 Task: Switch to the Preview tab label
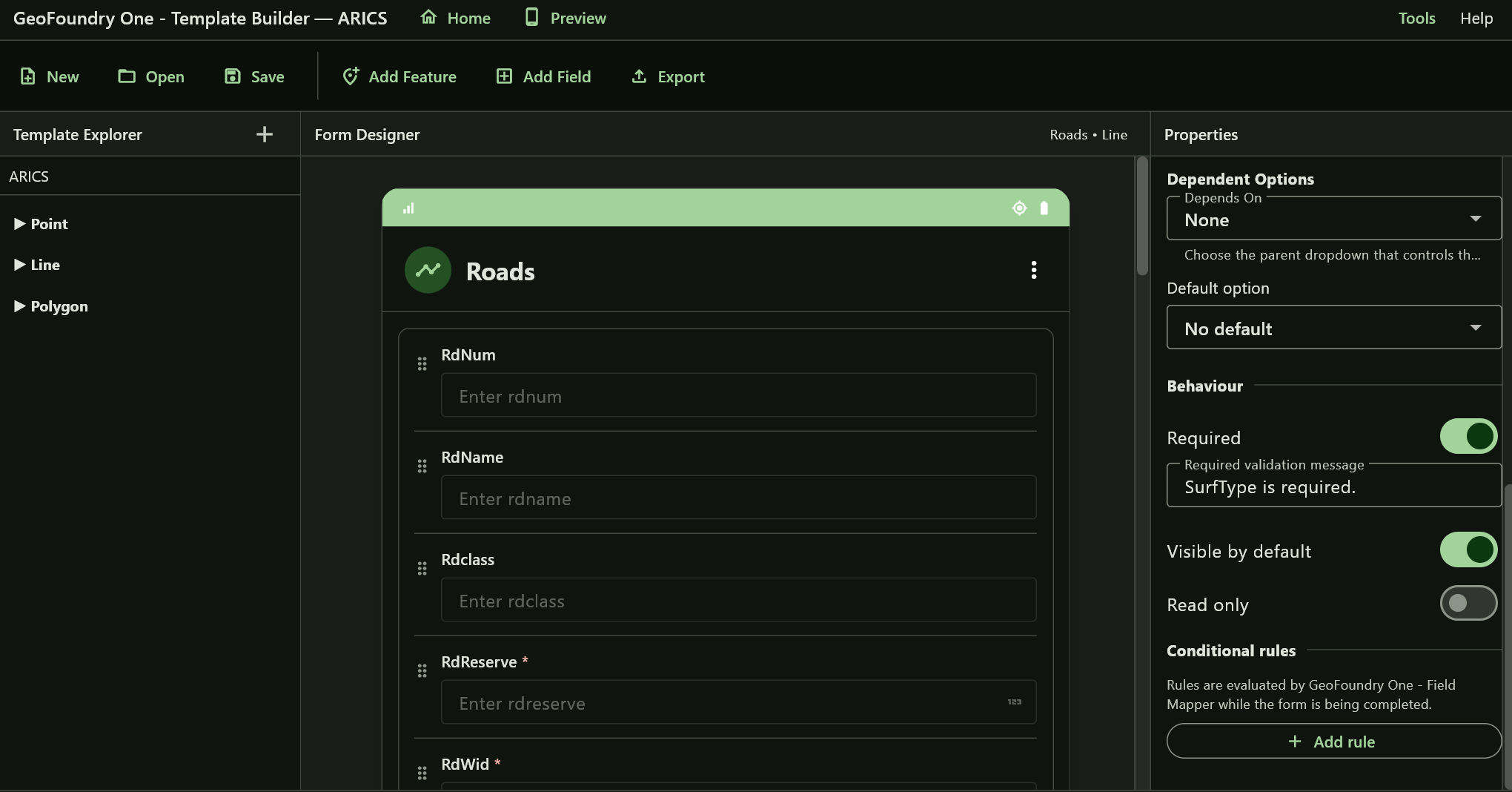click(x=578, y=18)
